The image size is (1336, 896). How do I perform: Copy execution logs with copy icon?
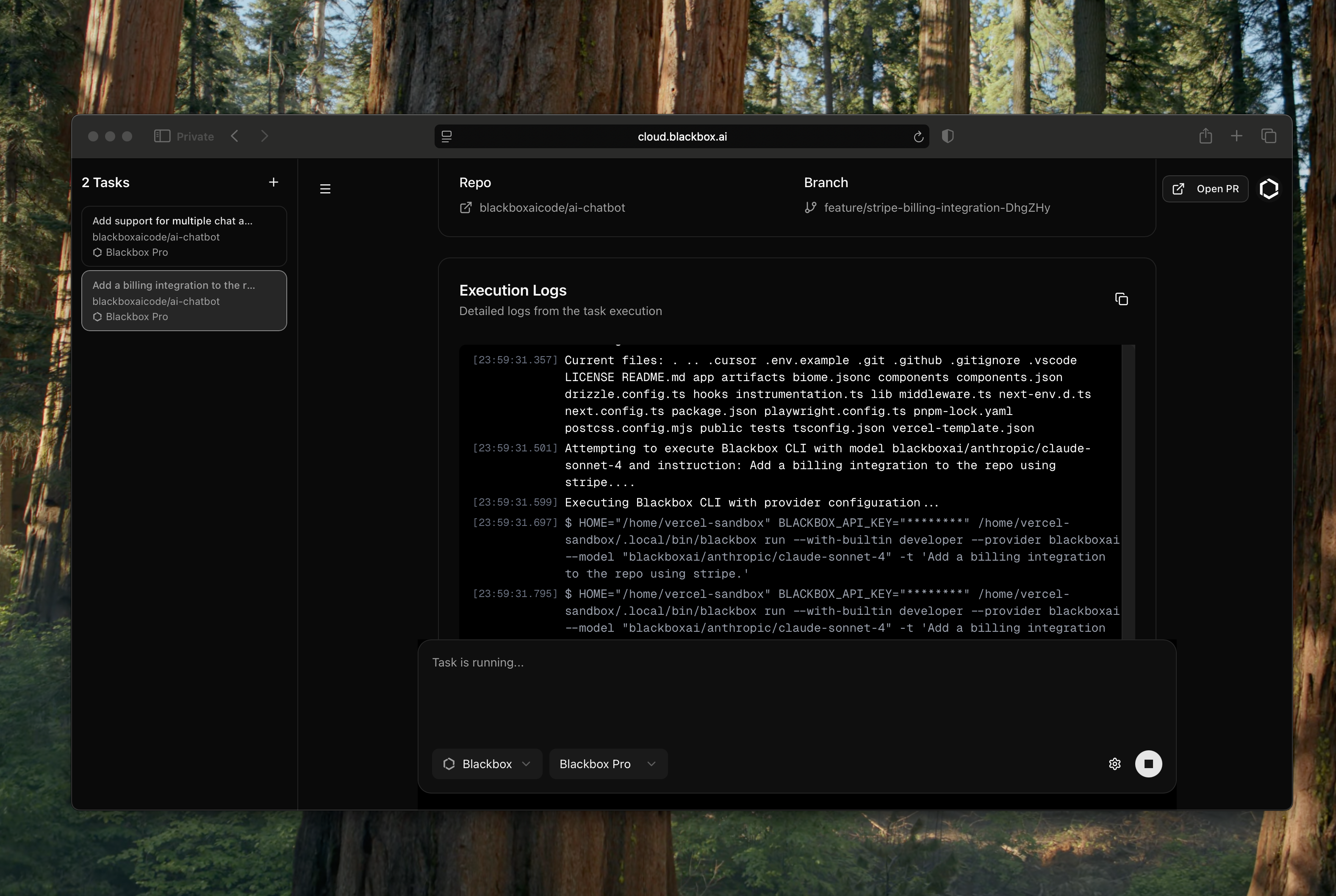coord(1121,299)
